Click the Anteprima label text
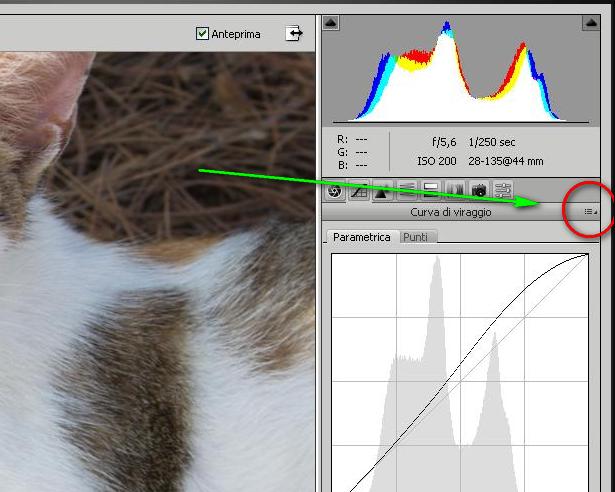 pyautogui.click(x=236, y=34)
